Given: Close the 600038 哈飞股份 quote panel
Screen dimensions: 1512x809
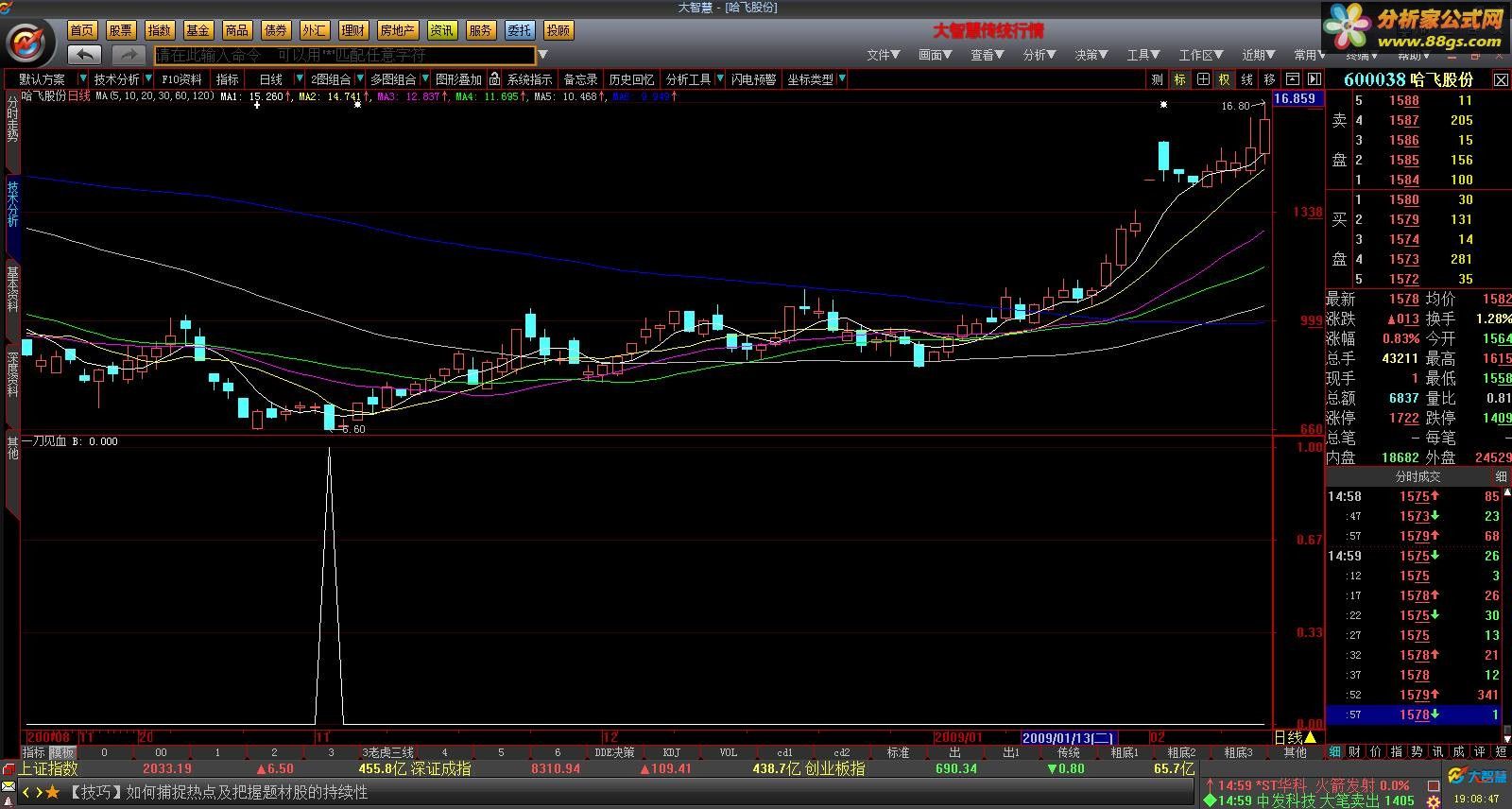Looking at the screenshot, I should point(1501,80).
